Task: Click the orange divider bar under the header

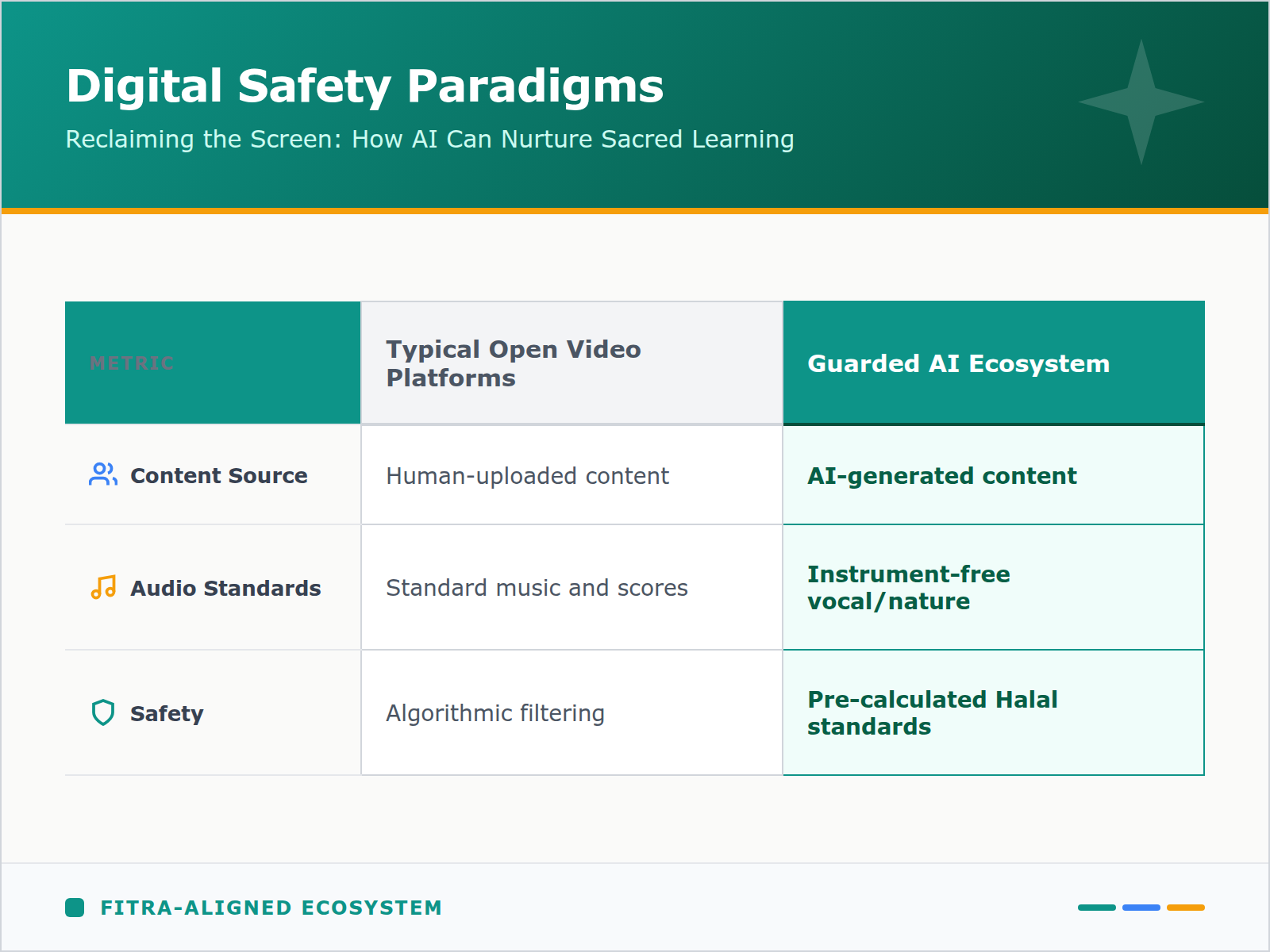Action: (x=635, y=210)
